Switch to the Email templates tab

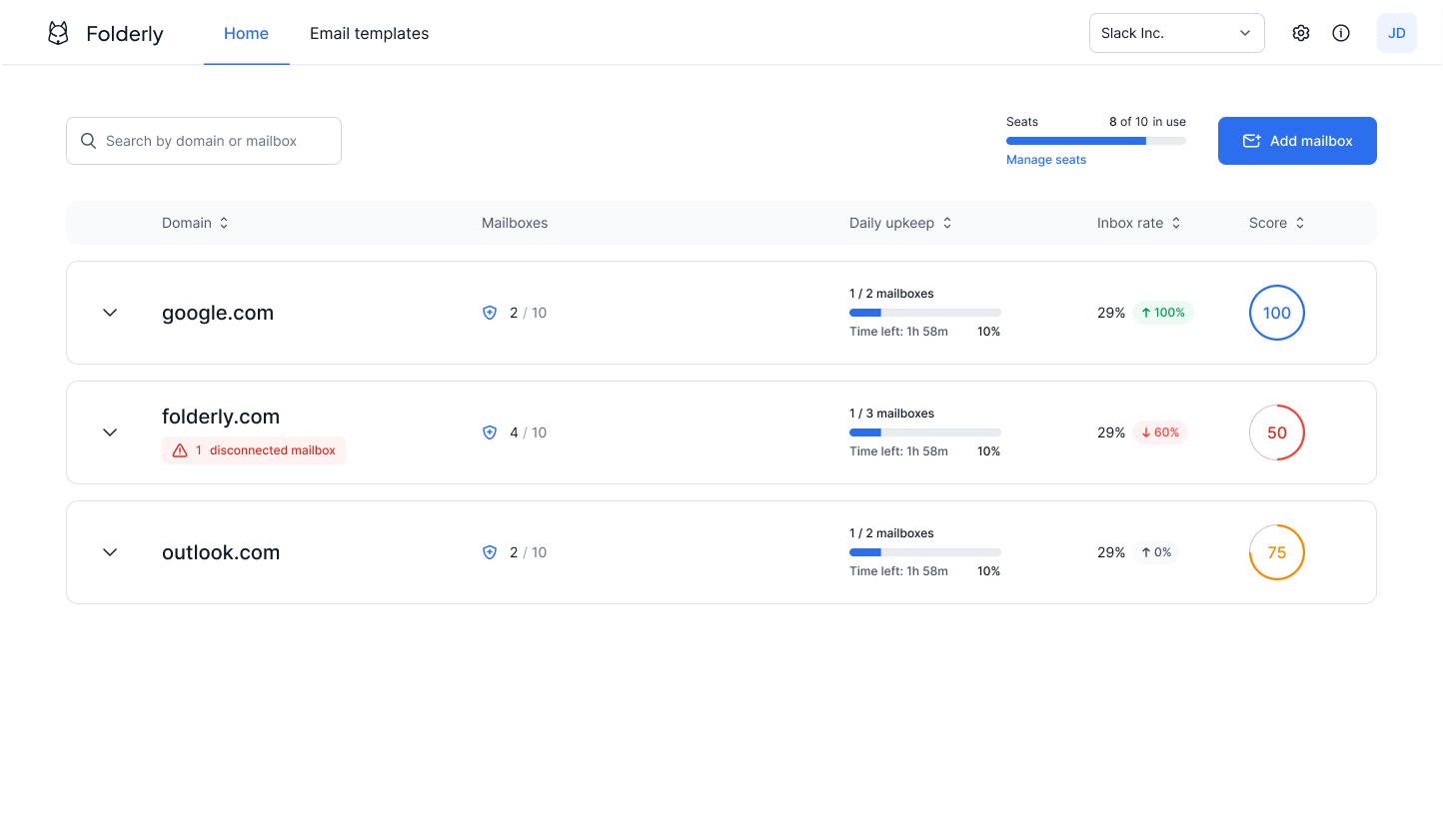[x=369, y=33]
